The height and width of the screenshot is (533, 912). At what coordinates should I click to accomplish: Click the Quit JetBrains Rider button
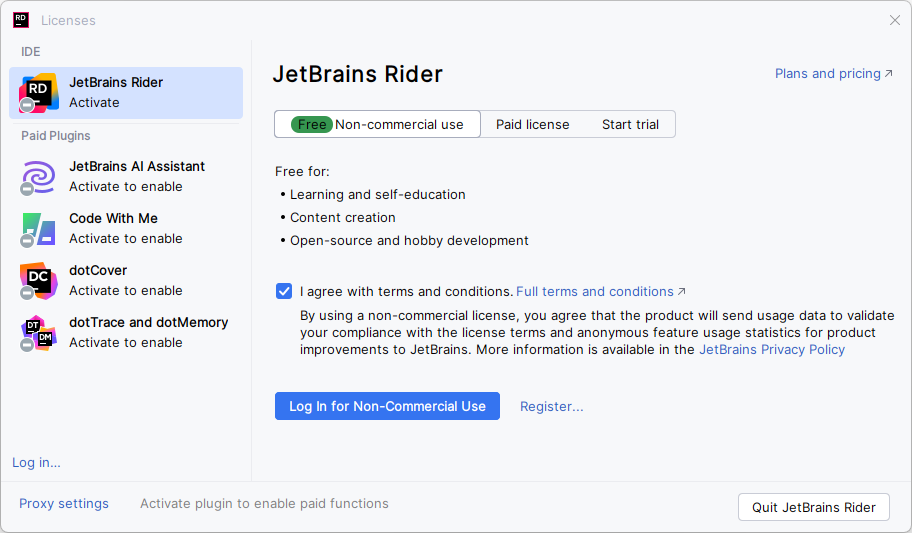pos(813,507)
